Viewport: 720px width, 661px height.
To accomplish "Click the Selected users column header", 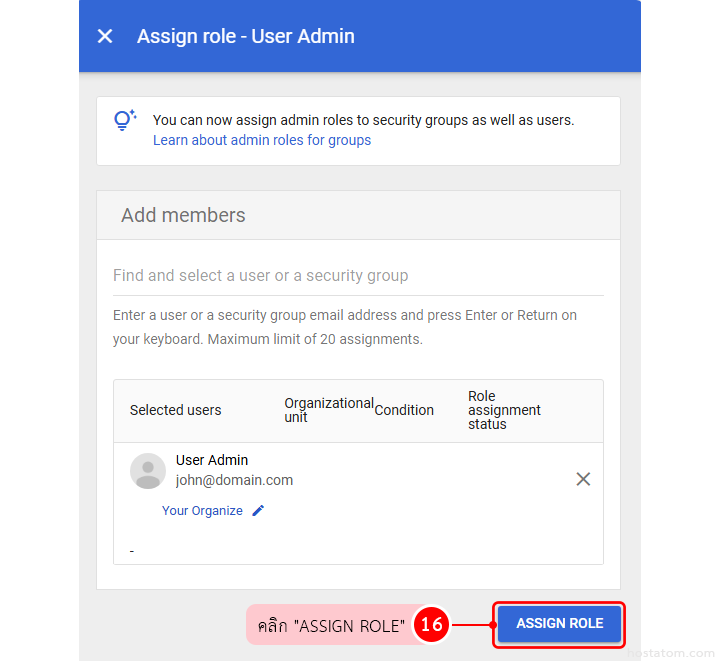I will point(176,410).
